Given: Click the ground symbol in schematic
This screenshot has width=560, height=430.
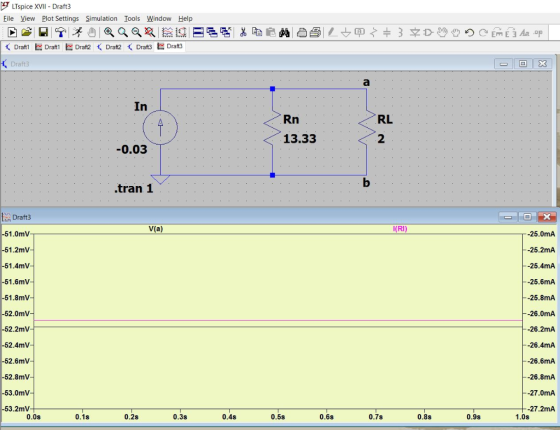Looking at the screenshot, I should click(160, 179).
